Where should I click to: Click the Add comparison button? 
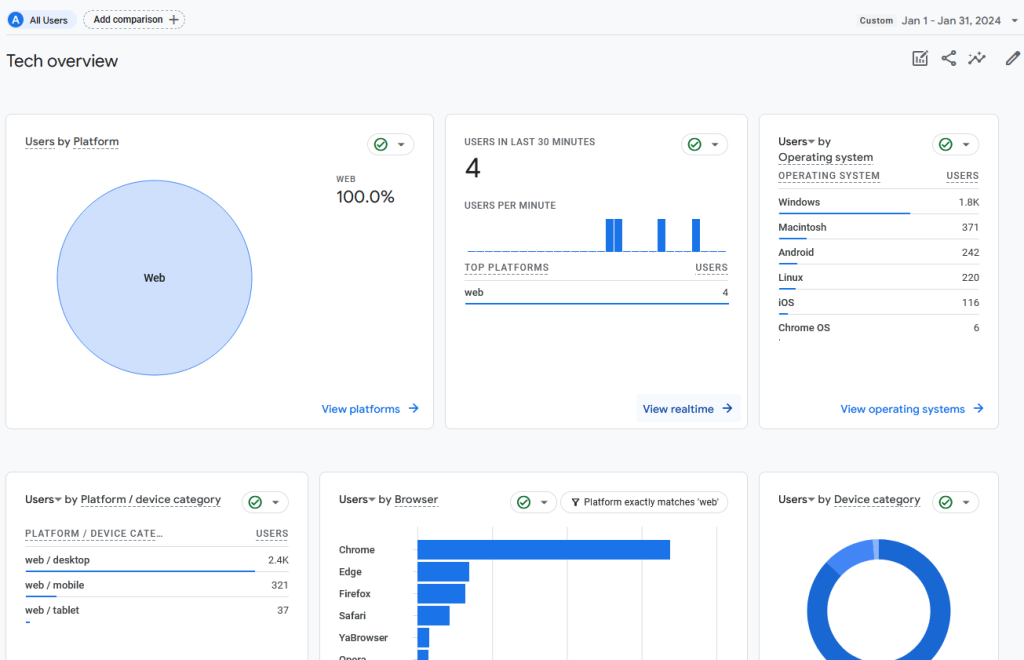point(134,20)
